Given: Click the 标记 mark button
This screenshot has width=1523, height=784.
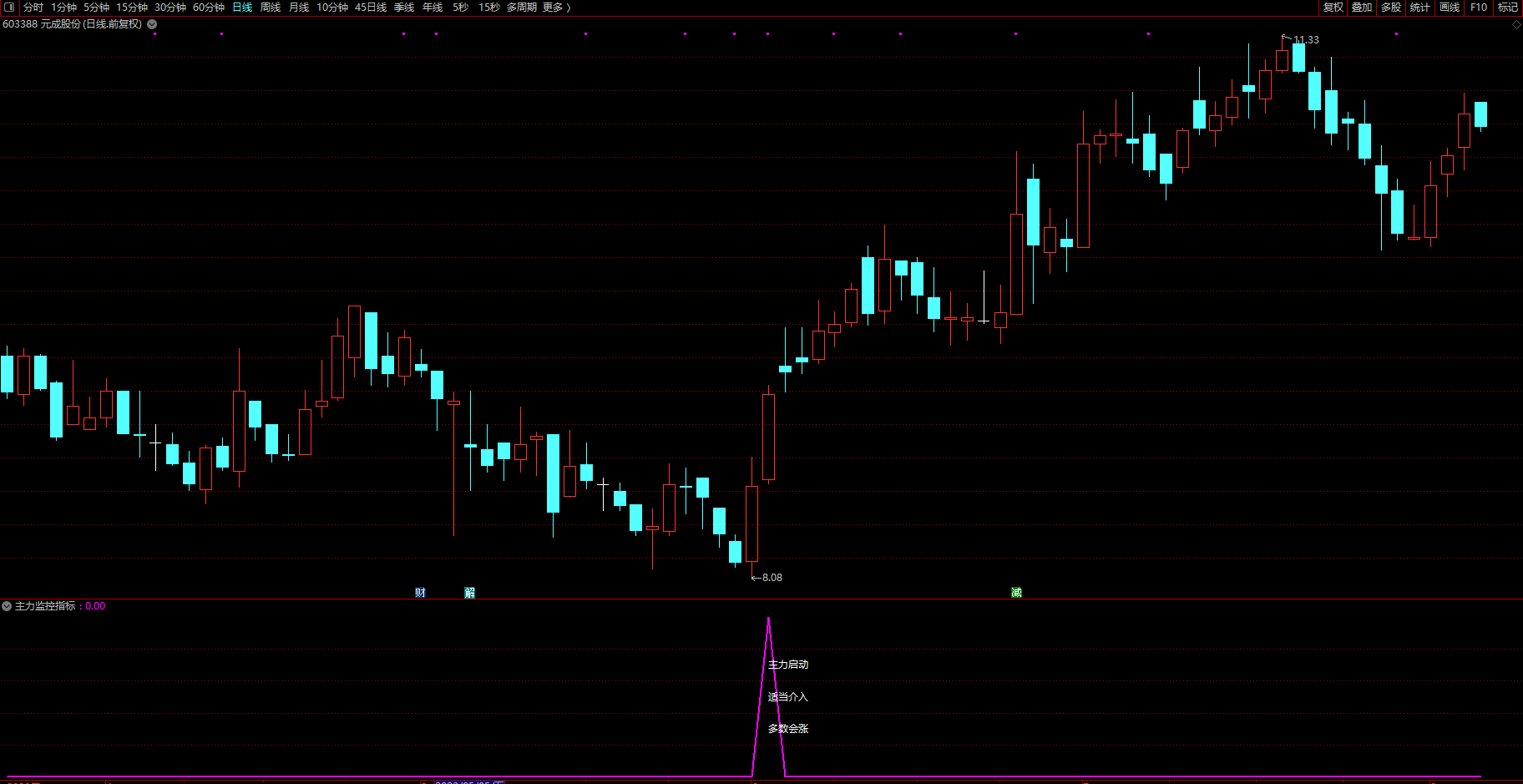Looking at the screenshot, I should [1508, 7].
